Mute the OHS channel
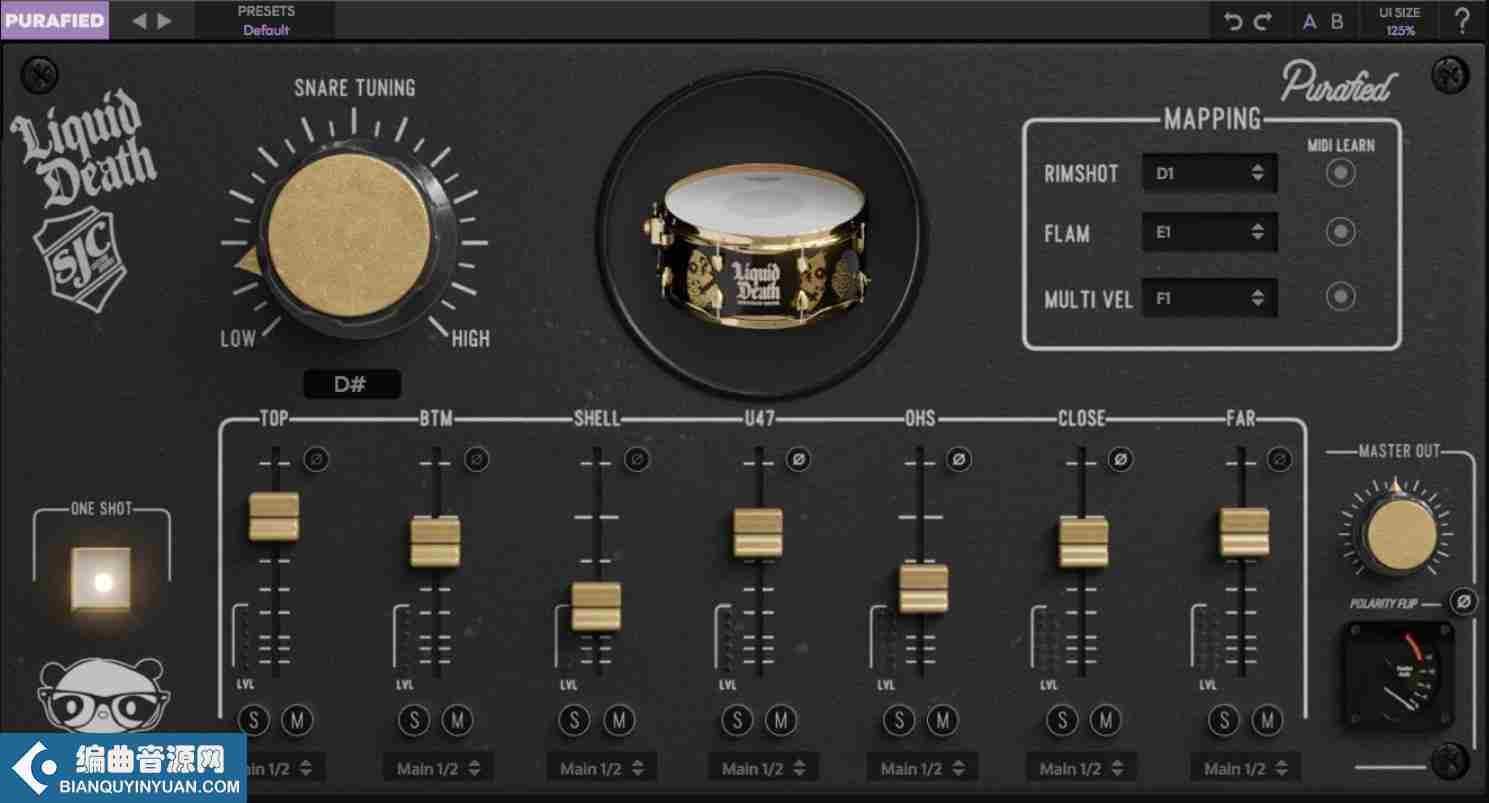This screenshot has height=803, width=1489. [942, 720]
